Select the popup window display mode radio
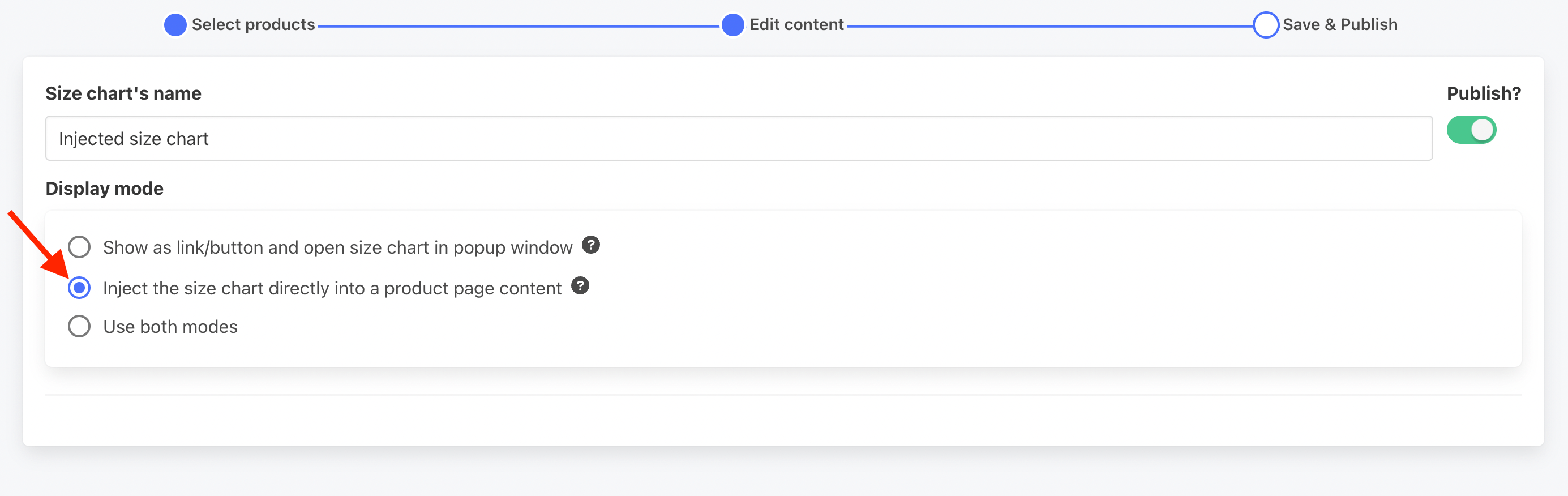Image resolution: width=1568 pixels, height=496 pixels. (x=79, y=247)
